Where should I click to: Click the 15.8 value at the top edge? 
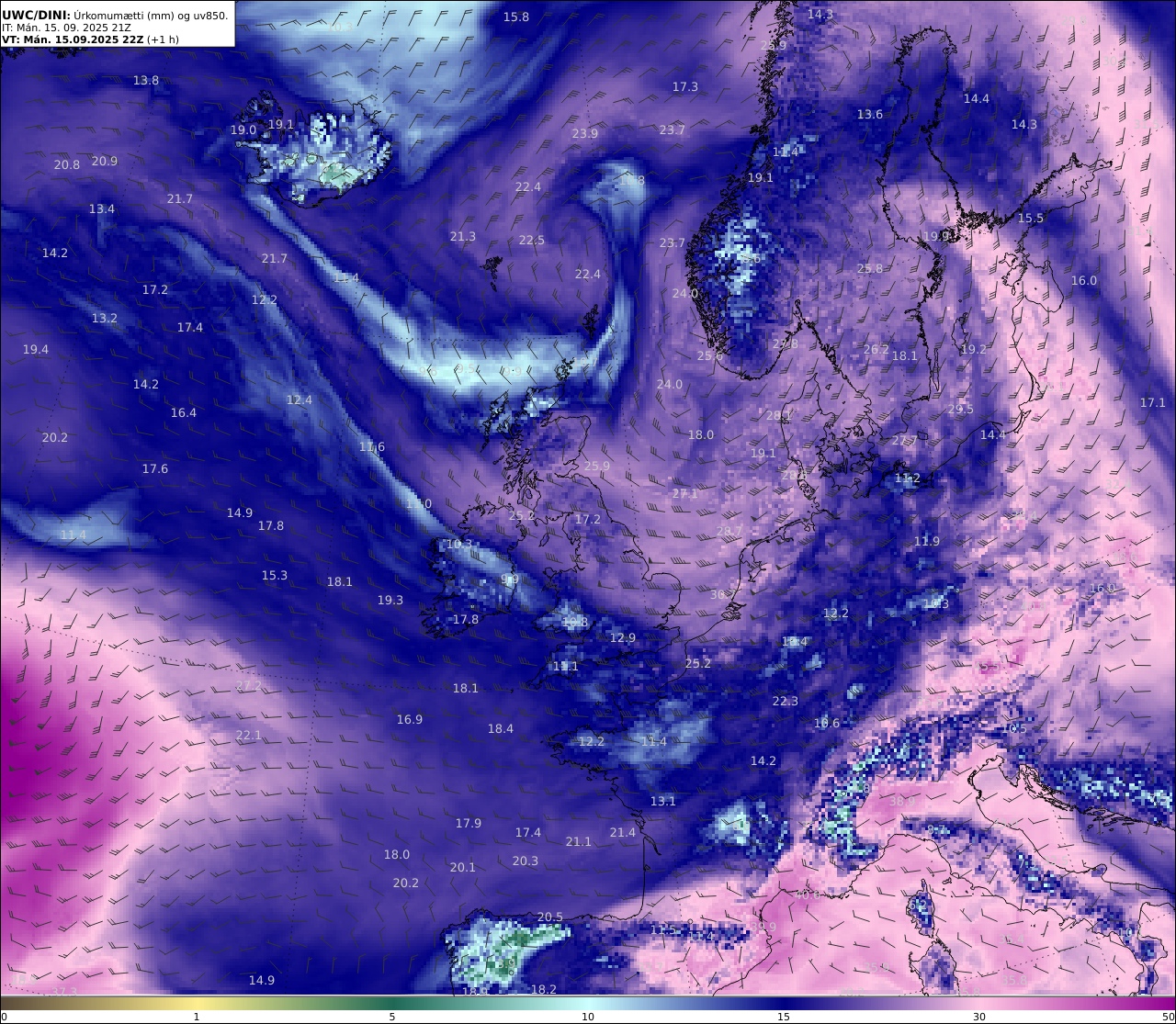coord(516,17)
